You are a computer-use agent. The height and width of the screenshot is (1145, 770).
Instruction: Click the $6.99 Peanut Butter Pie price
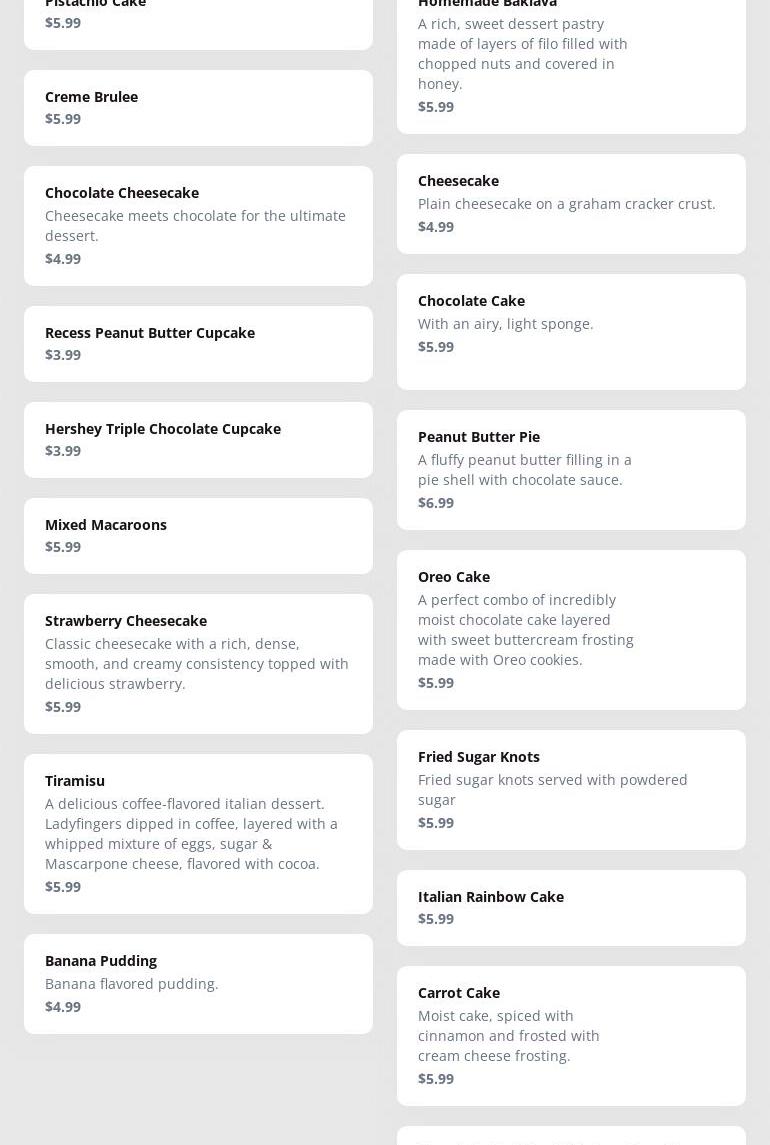coord(436,503)
